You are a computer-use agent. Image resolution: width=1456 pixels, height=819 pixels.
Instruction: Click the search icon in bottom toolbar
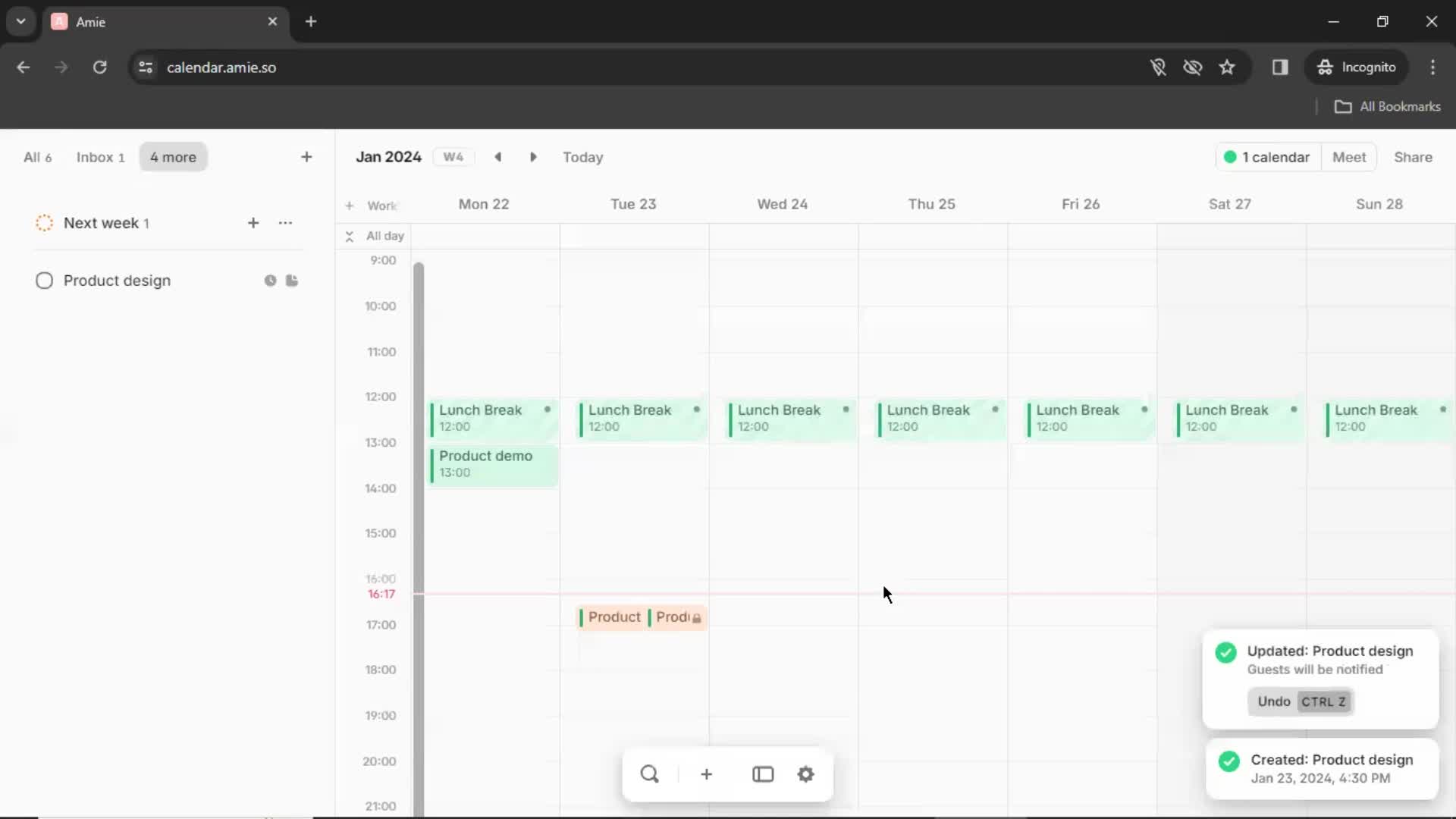648,773
